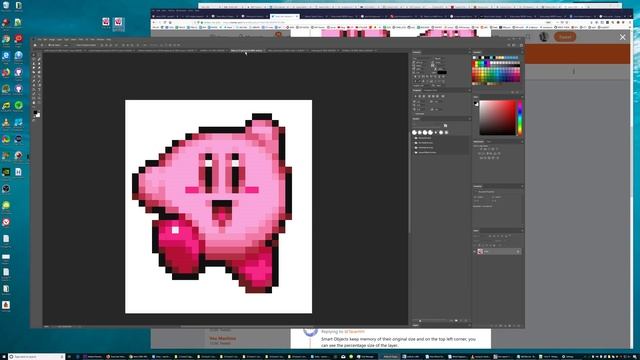
Task: Open the Photoshop search icon at top right
Action: tap(509, 45)
